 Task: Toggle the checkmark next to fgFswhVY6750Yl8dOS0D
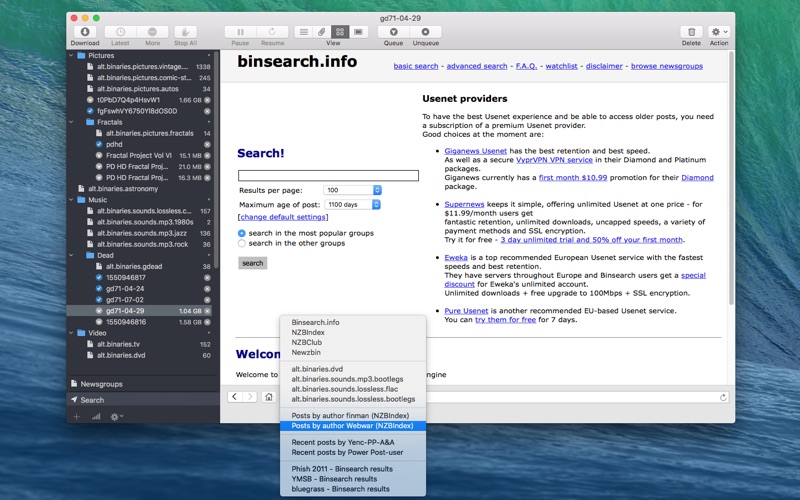(x=90, y=111)
